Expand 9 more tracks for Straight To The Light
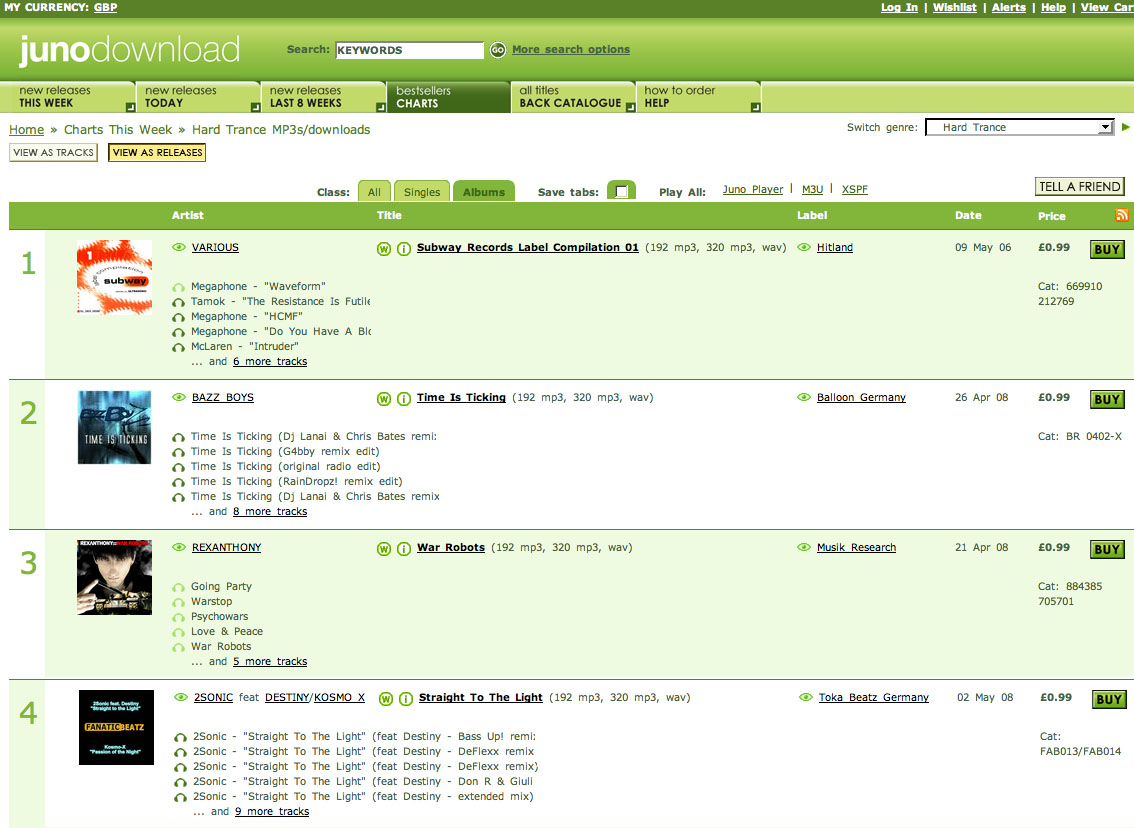This screenshot has height=828, width=1134. tap(272, 811)
